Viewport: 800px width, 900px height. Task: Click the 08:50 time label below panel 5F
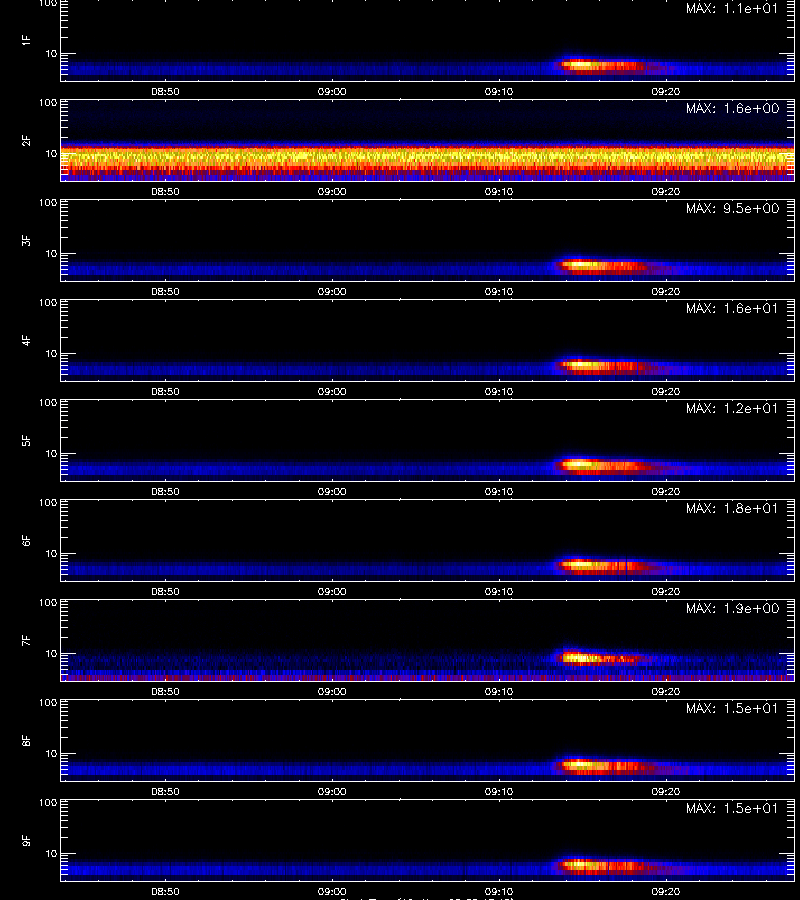coord(165,491)
